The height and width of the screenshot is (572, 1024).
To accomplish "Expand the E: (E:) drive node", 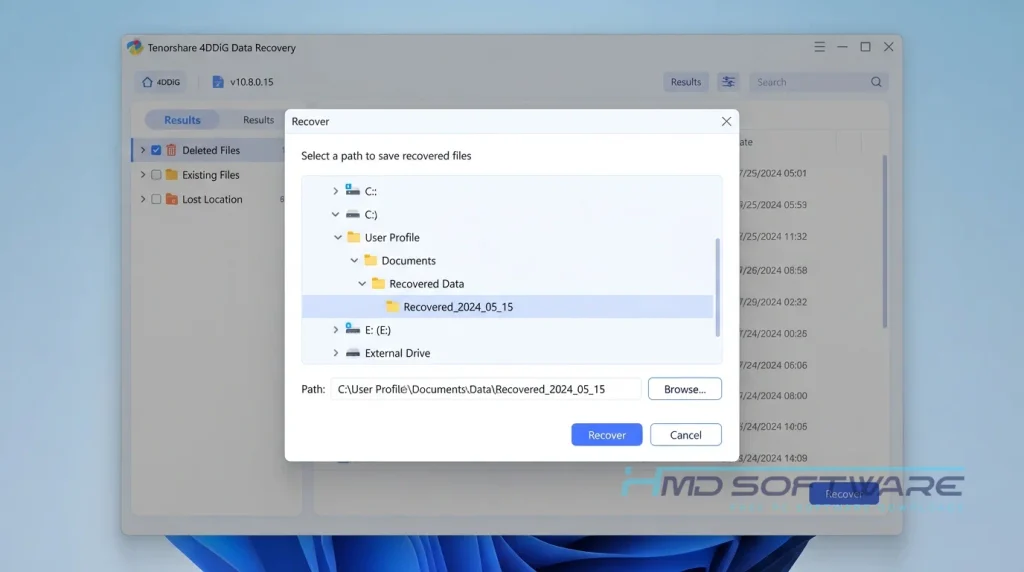I will (x=335, y=330).
